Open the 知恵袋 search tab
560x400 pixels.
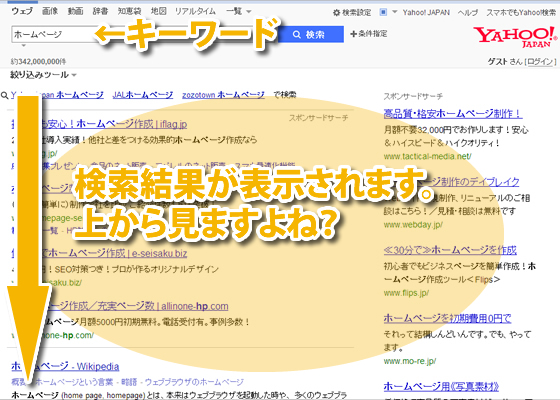[x=130, y=11]
